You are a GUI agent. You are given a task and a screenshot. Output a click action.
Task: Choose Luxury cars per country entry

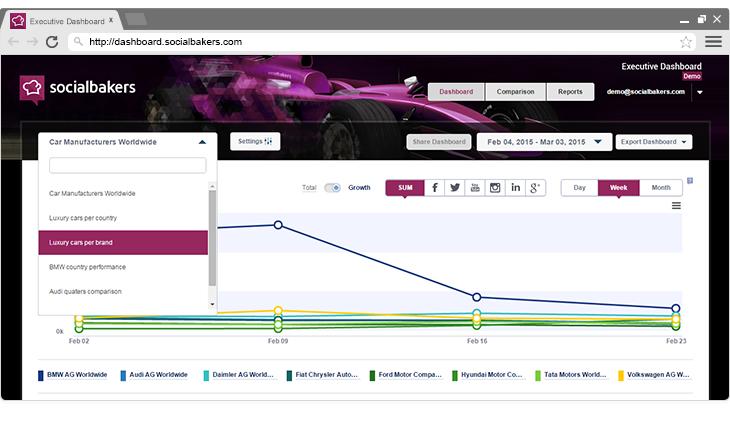tap(123, 218)
